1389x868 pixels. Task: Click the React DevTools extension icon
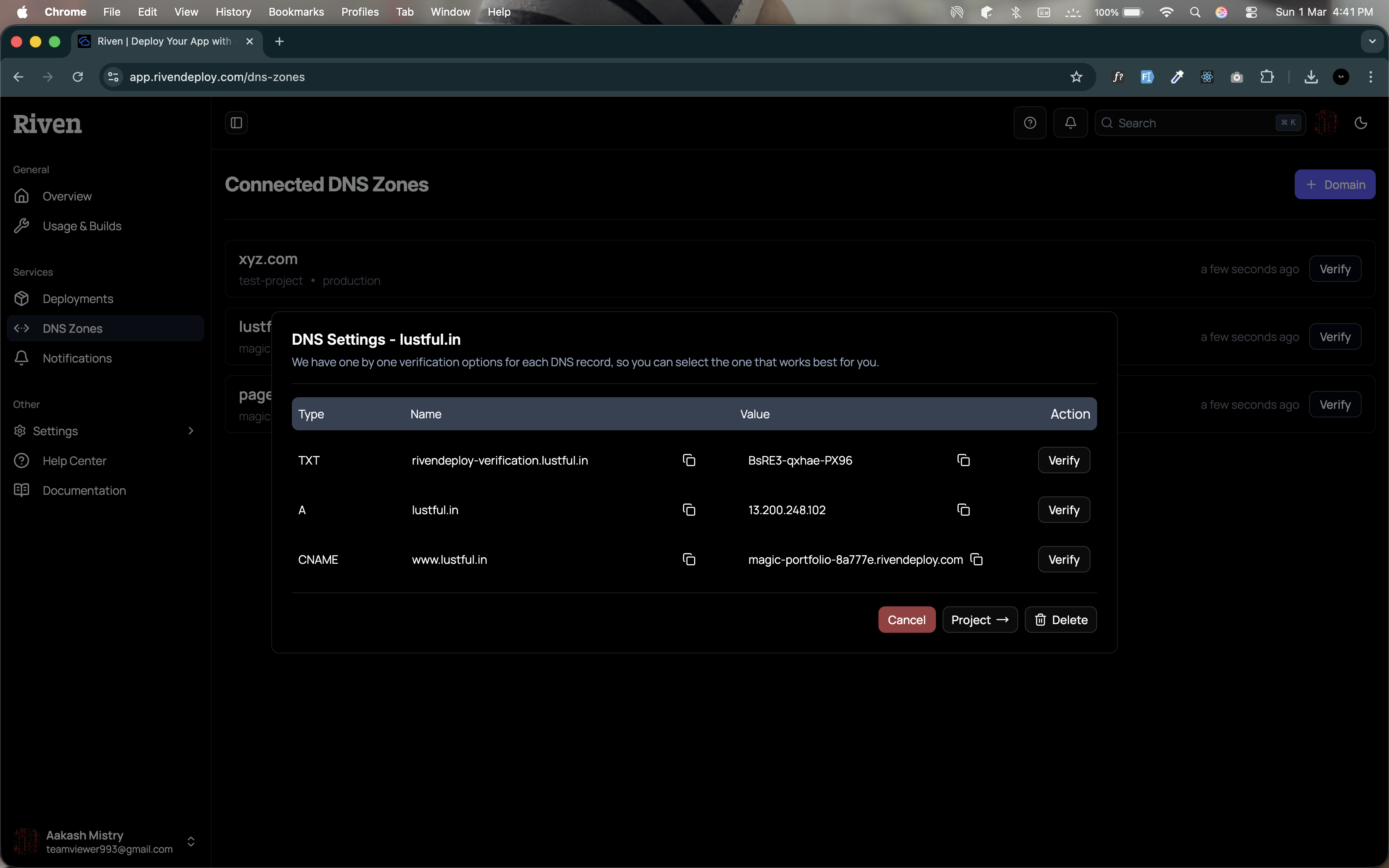pos(1207,77)
